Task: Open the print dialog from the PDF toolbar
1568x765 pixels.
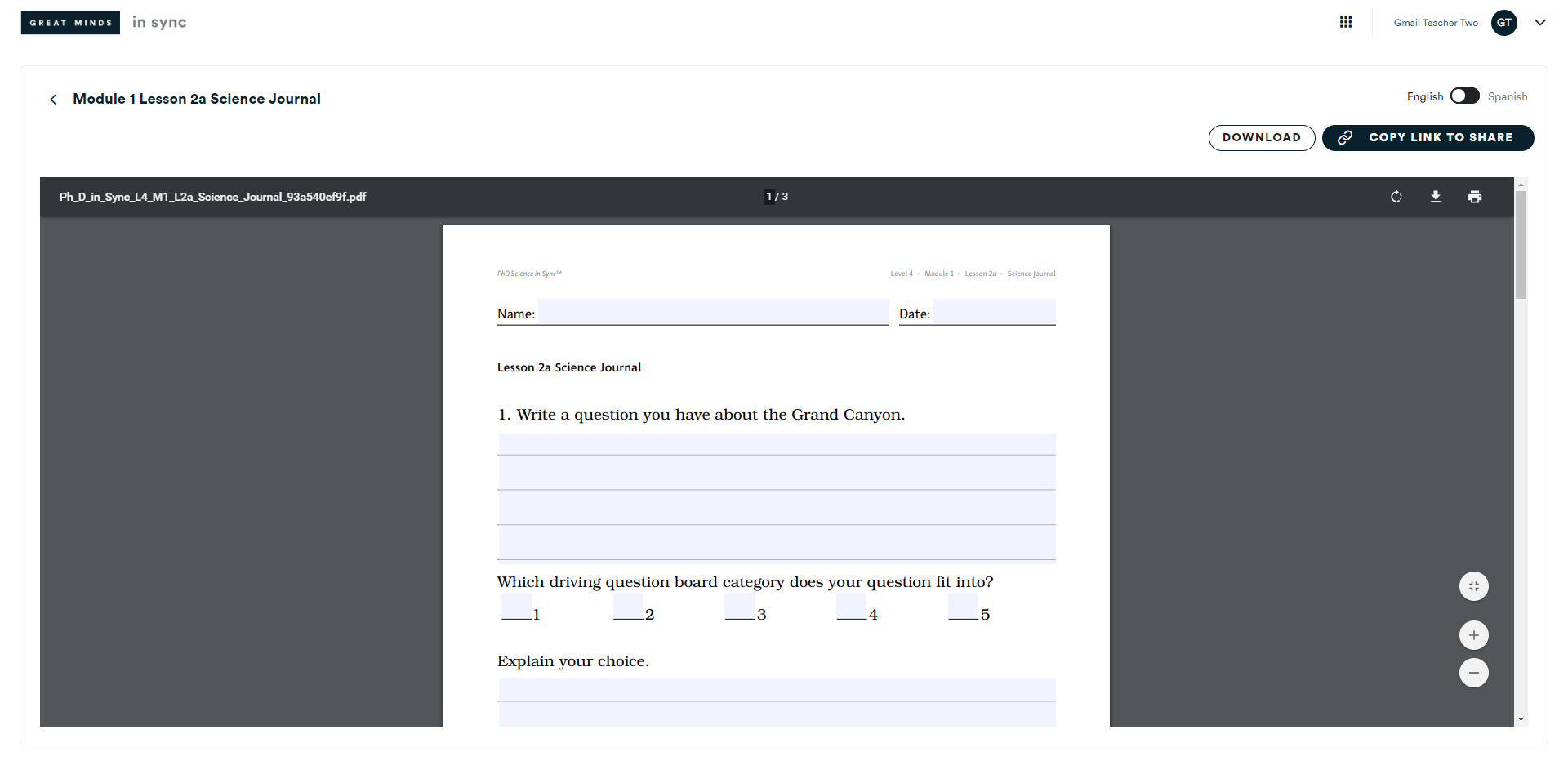Action: coord(1475,197)
